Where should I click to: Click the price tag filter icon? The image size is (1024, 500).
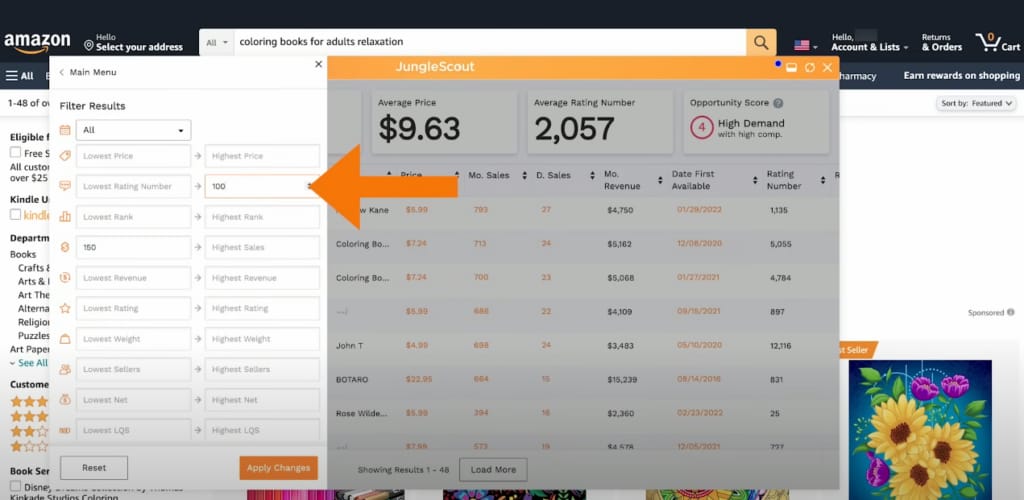pyautogui.click(x=65, y=156)
